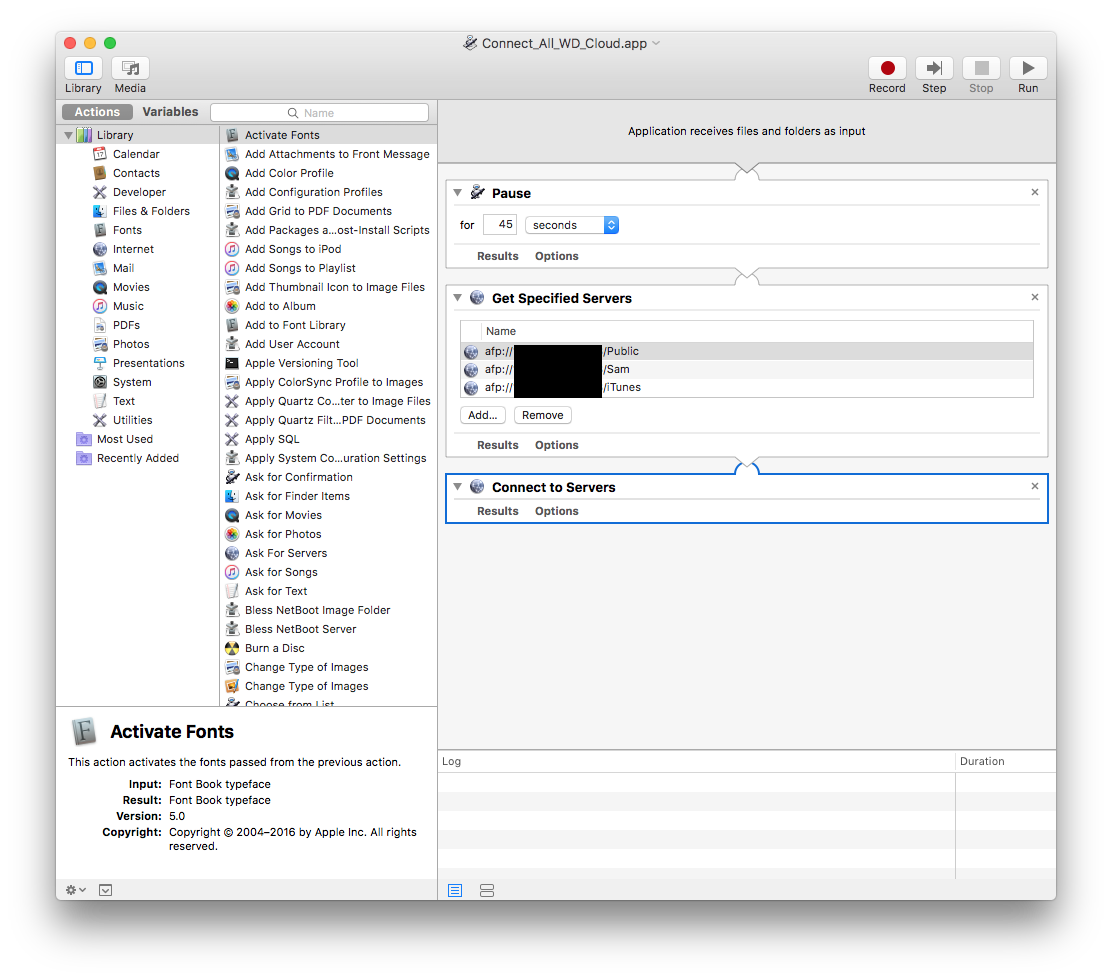This screenshot has height=980, width=1112.
Task: Click the Pause duration field showing 45
Action: pyautogui.click(x=499, y=225)
